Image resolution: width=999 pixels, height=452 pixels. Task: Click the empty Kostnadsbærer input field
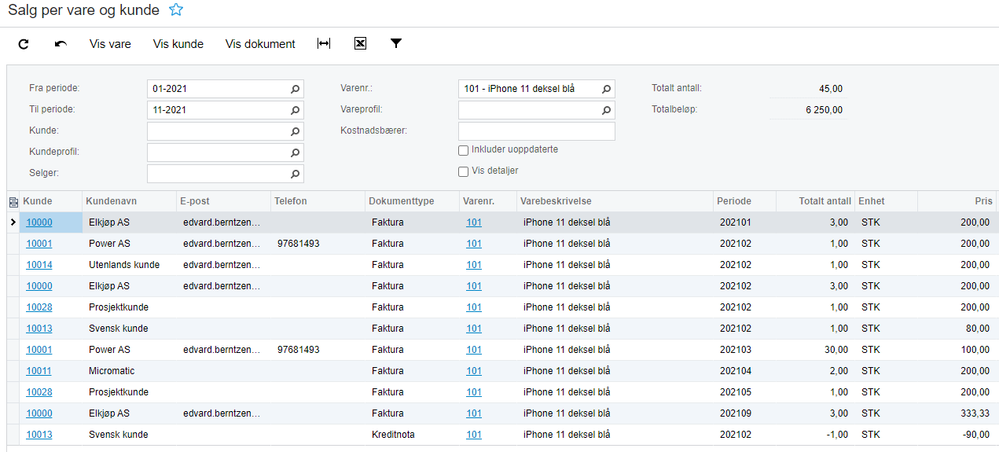tap(536, 131)
